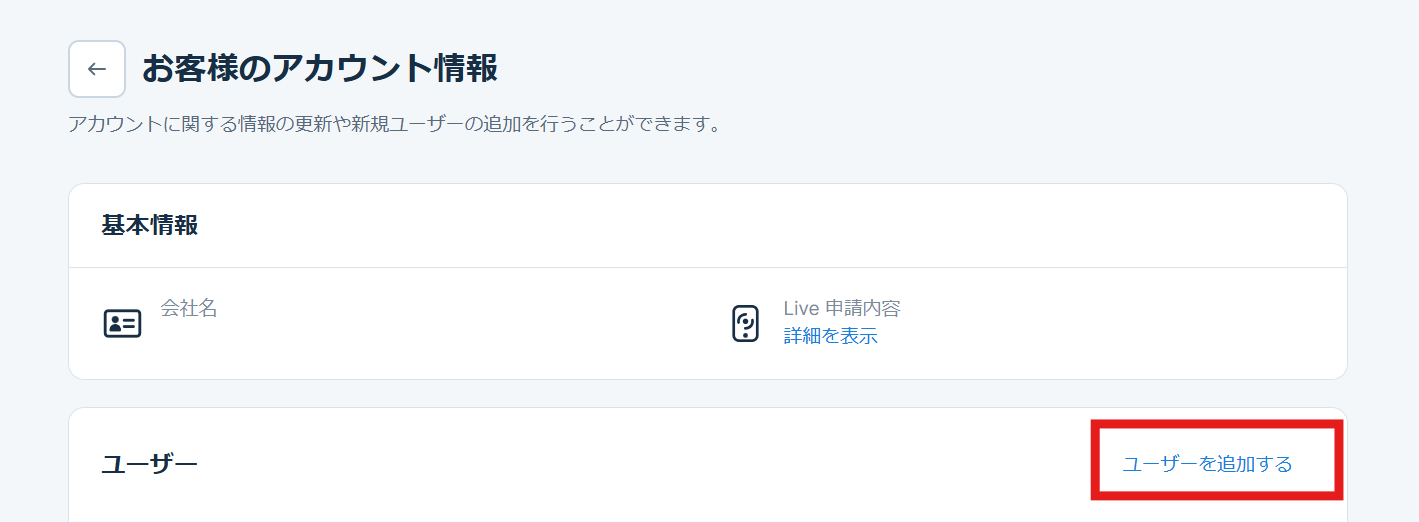Screen dimensions: 1419x522
Task: Click the back arrow button
Action: [97, 69]
